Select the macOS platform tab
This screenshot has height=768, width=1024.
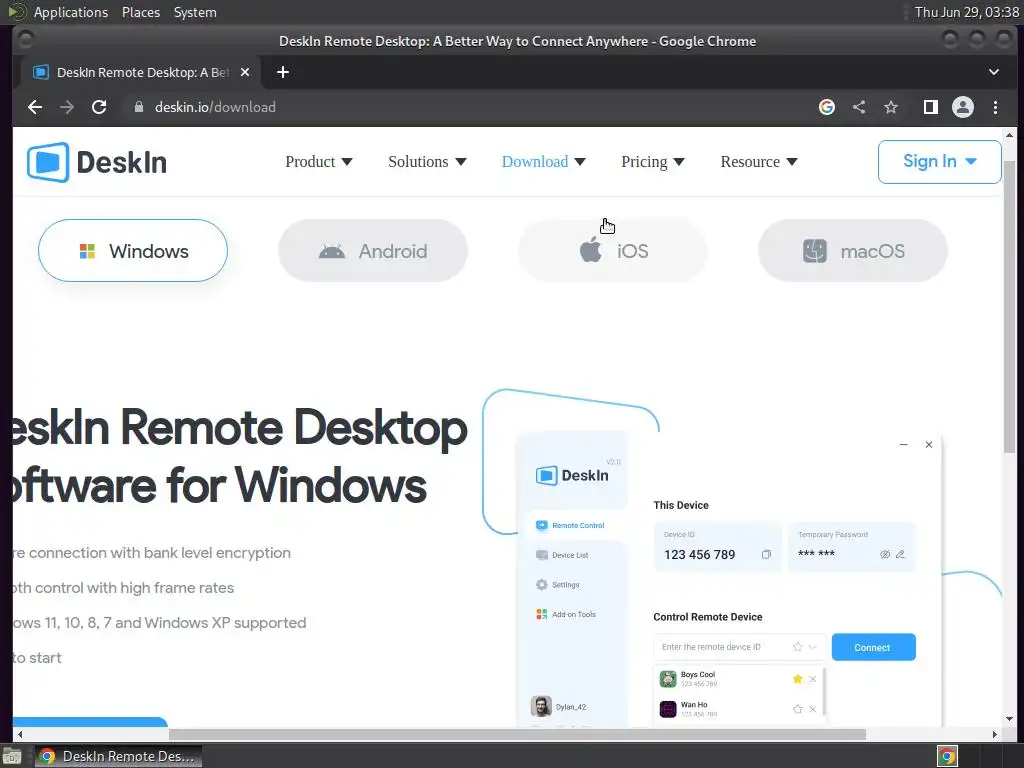(x=853, y=251)
